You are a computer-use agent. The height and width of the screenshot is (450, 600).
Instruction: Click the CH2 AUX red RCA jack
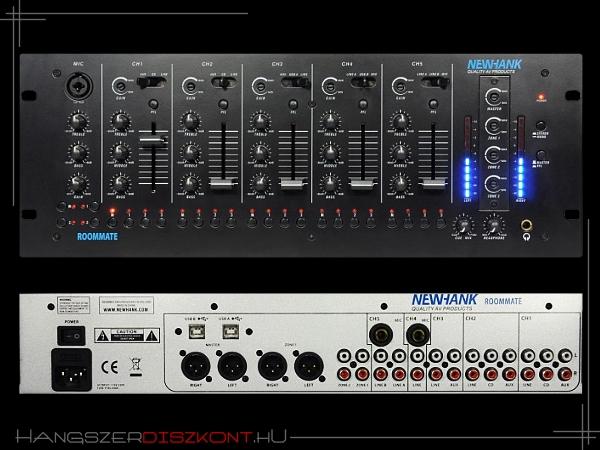[509, 374]
